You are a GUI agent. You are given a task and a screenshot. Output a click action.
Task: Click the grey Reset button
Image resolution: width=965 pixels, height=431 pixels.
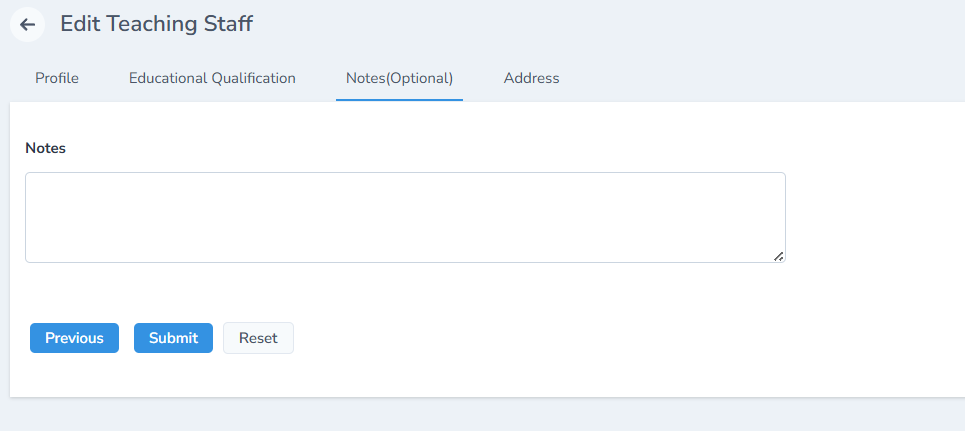coord(258,338)
